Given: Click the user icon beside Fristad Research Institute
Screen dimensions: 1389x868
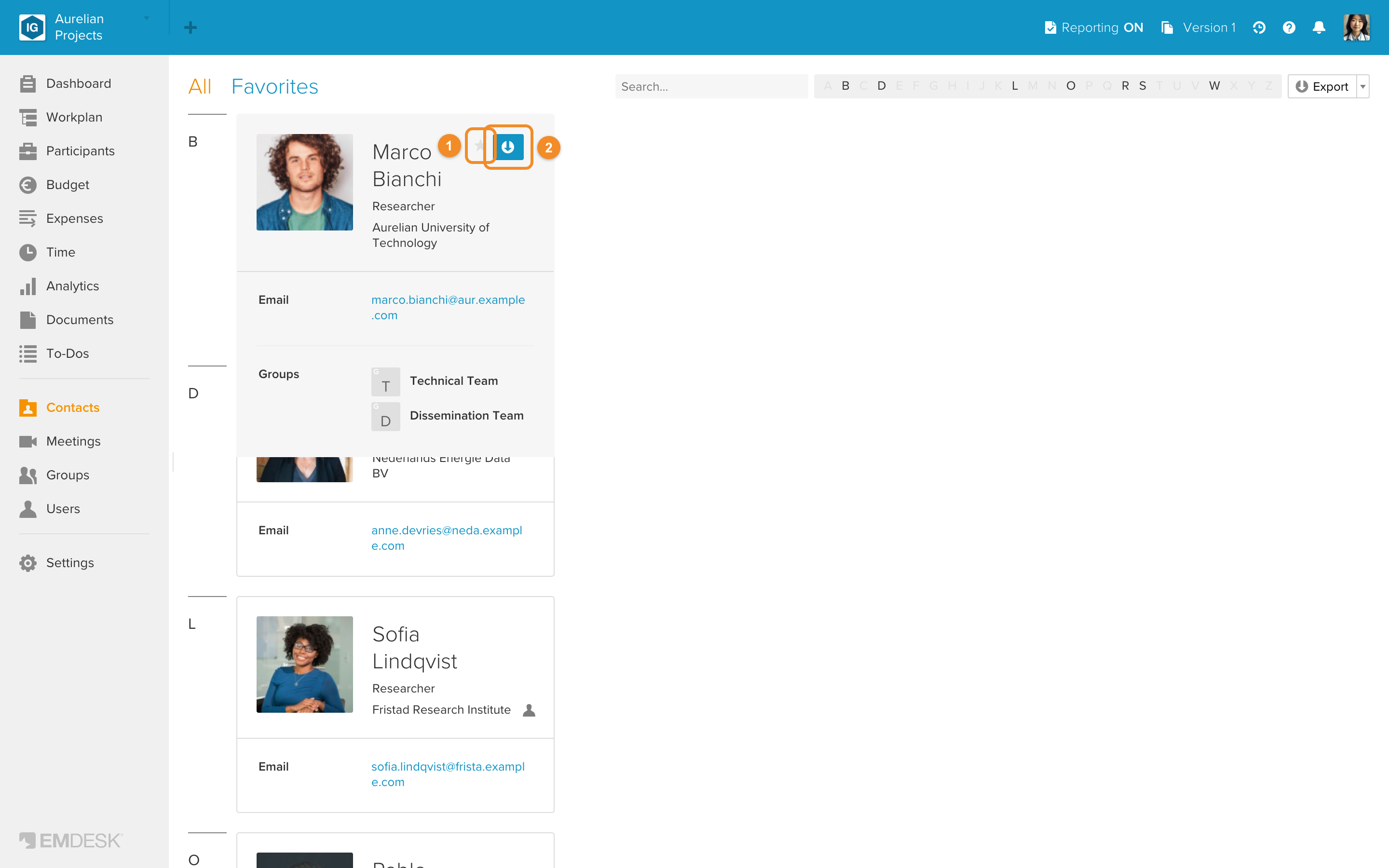Looking at the screenshot, I should pos(529,710).
